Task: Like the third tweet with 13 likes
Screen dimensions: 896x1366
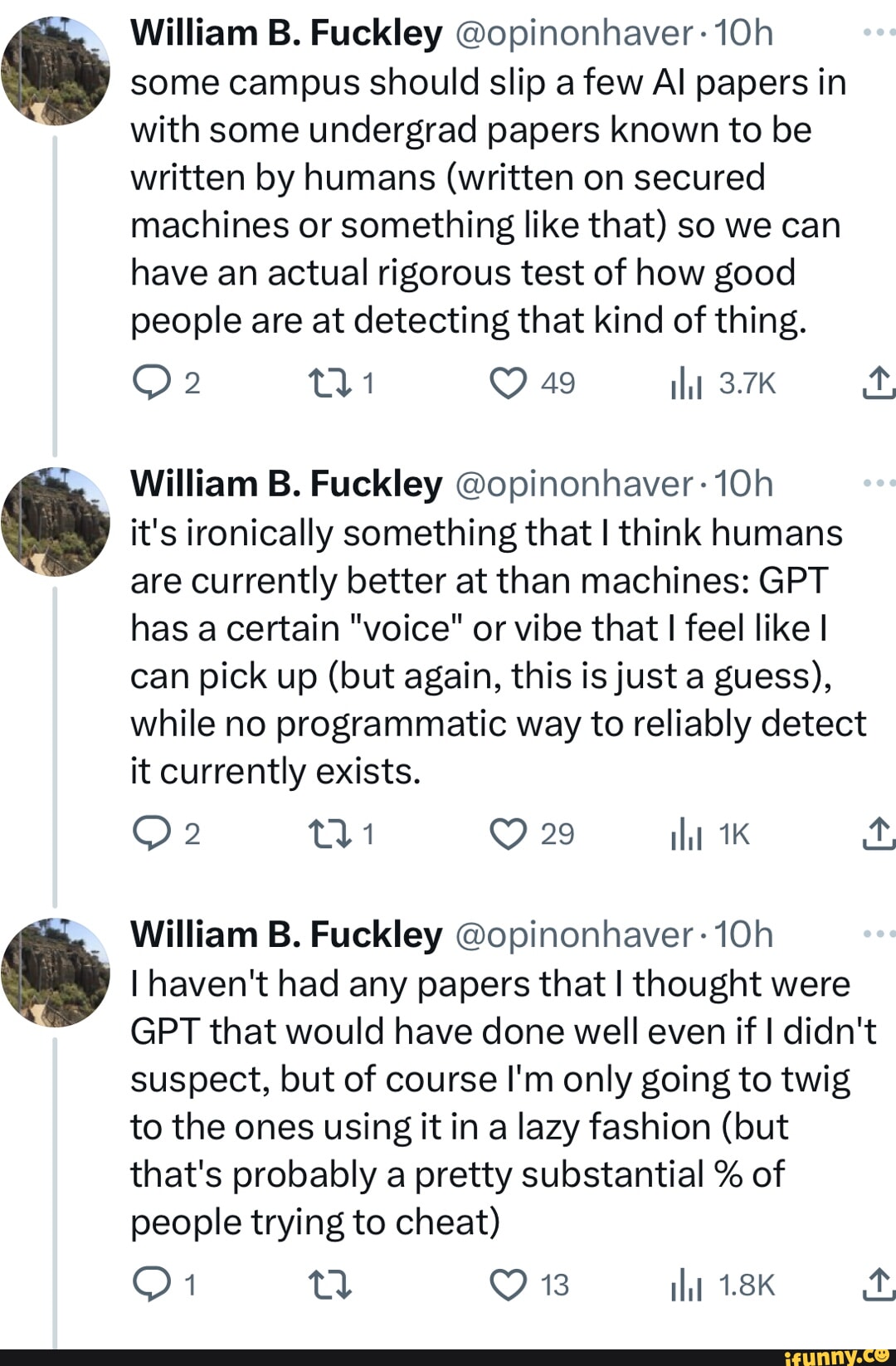Action: tap(509, 1285)
